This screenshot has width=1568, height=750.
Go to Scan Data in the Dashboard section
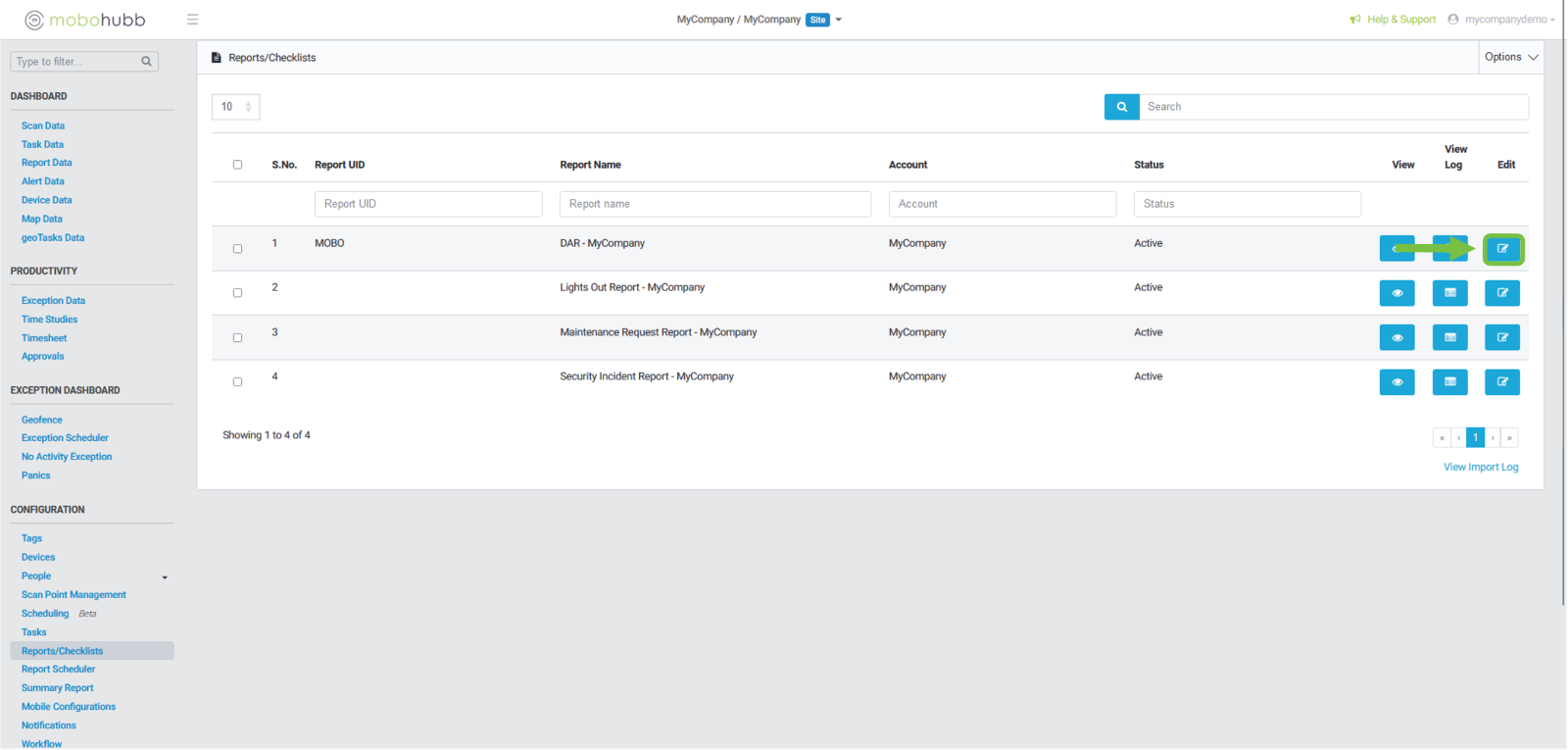click(43, 125)
